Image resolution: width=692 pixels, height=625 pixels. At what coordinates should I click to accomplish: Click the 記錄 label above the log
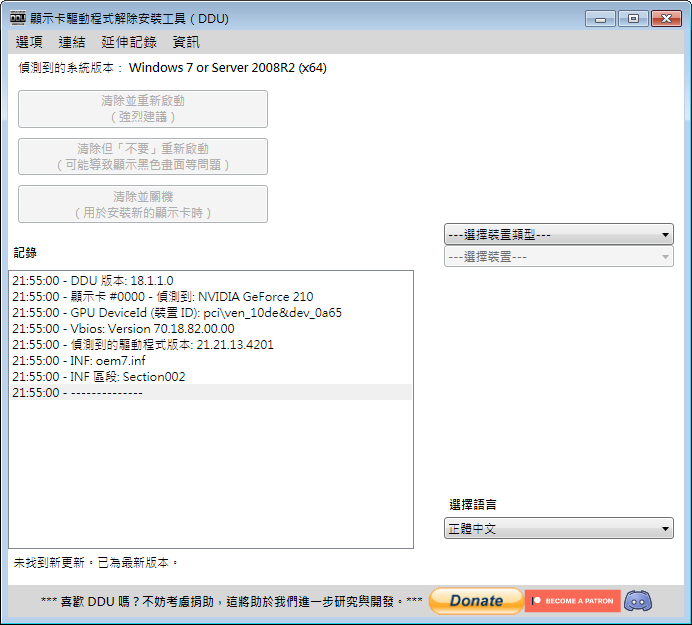click(25, 252)
